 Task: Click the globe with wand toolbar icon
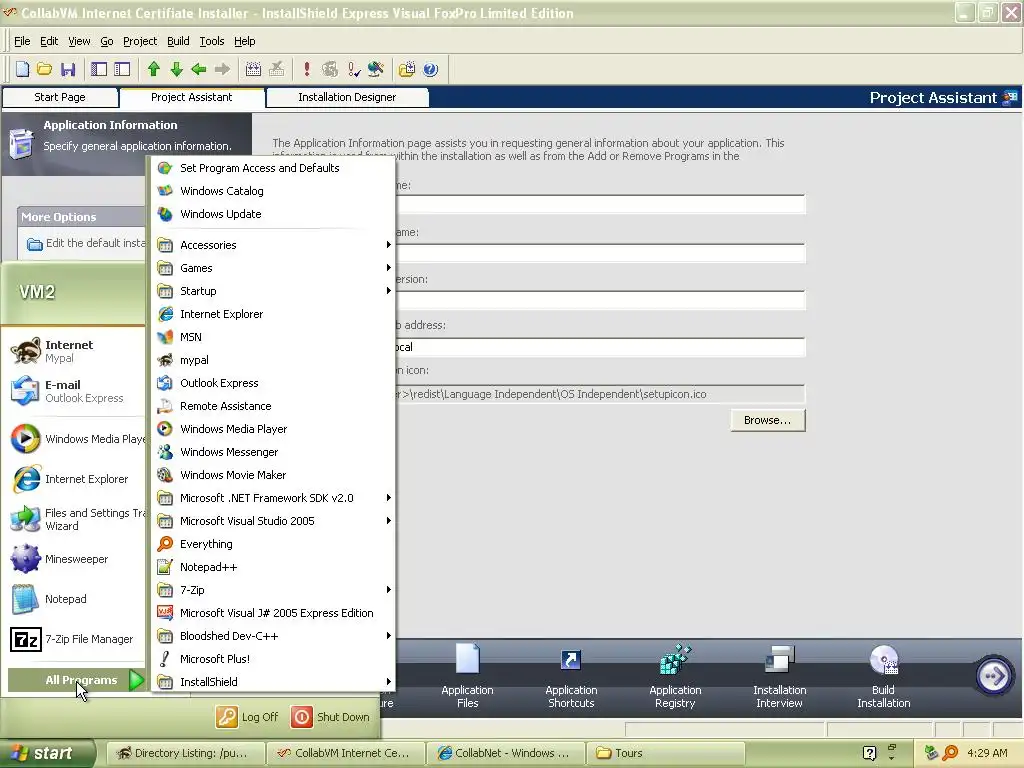click(x=376, y=69)
